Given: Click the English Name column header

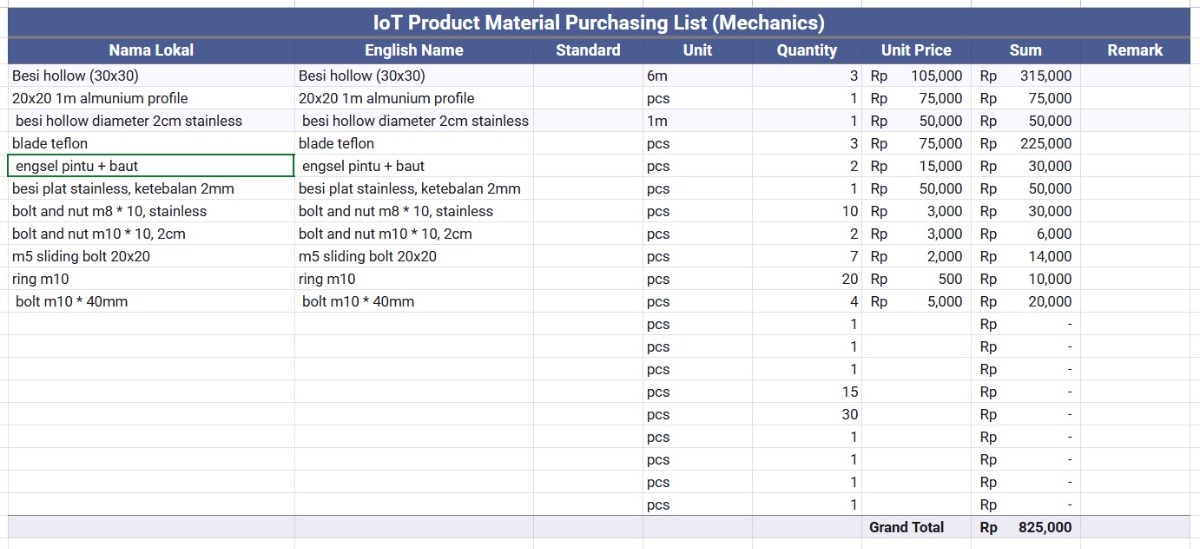Looking at the screenshot, I should [414, 50].
